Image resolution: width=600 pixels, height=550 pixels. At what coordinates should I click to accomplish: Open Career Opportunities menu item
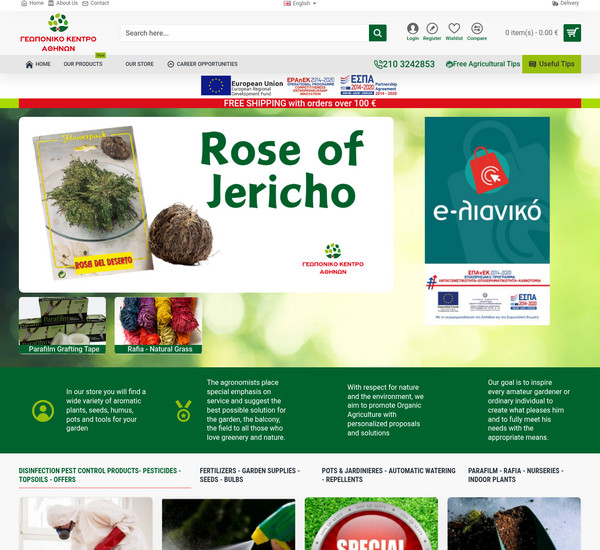click(202, 64)
